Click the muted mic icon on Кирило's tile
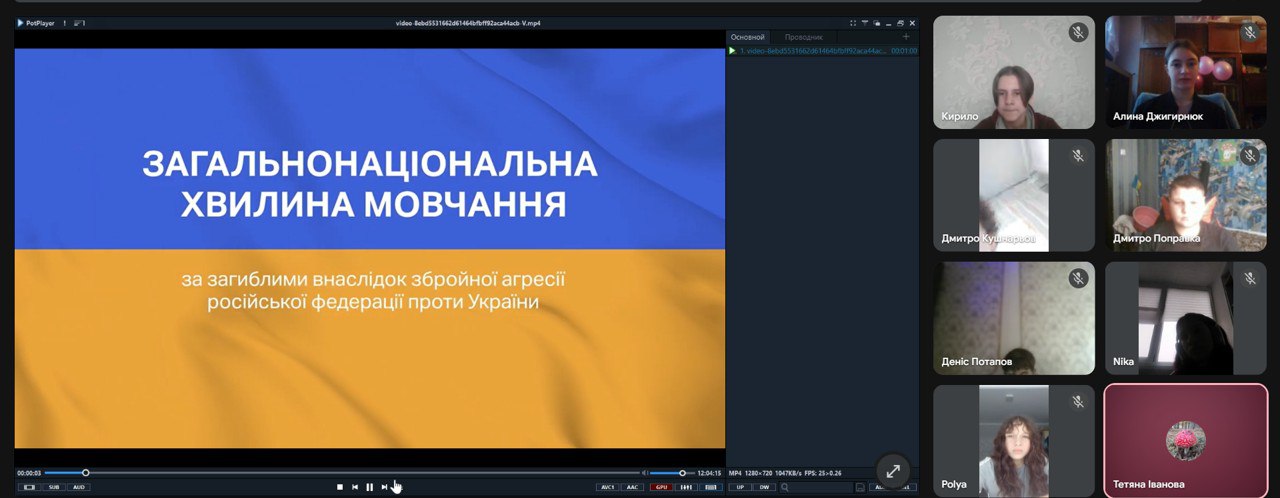1280x498 pixels. pos(1078,32)
